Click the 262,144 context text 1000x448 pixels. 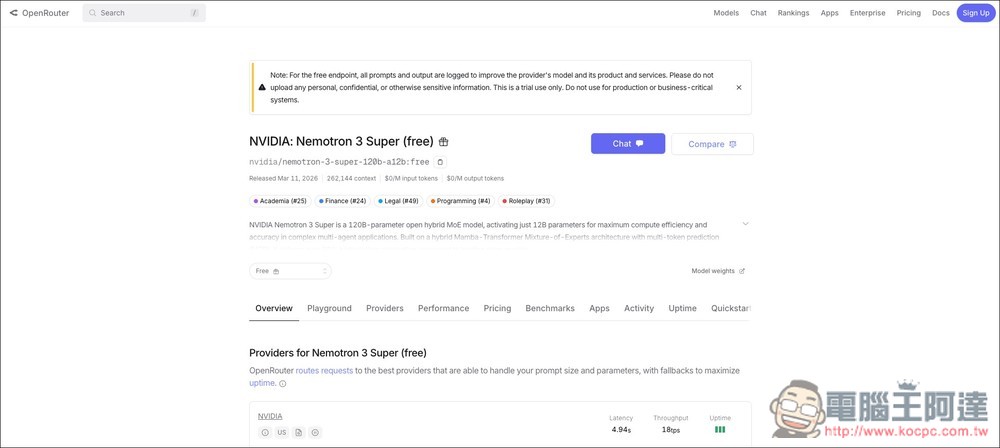pyautogui.click(x=351, y=179)
